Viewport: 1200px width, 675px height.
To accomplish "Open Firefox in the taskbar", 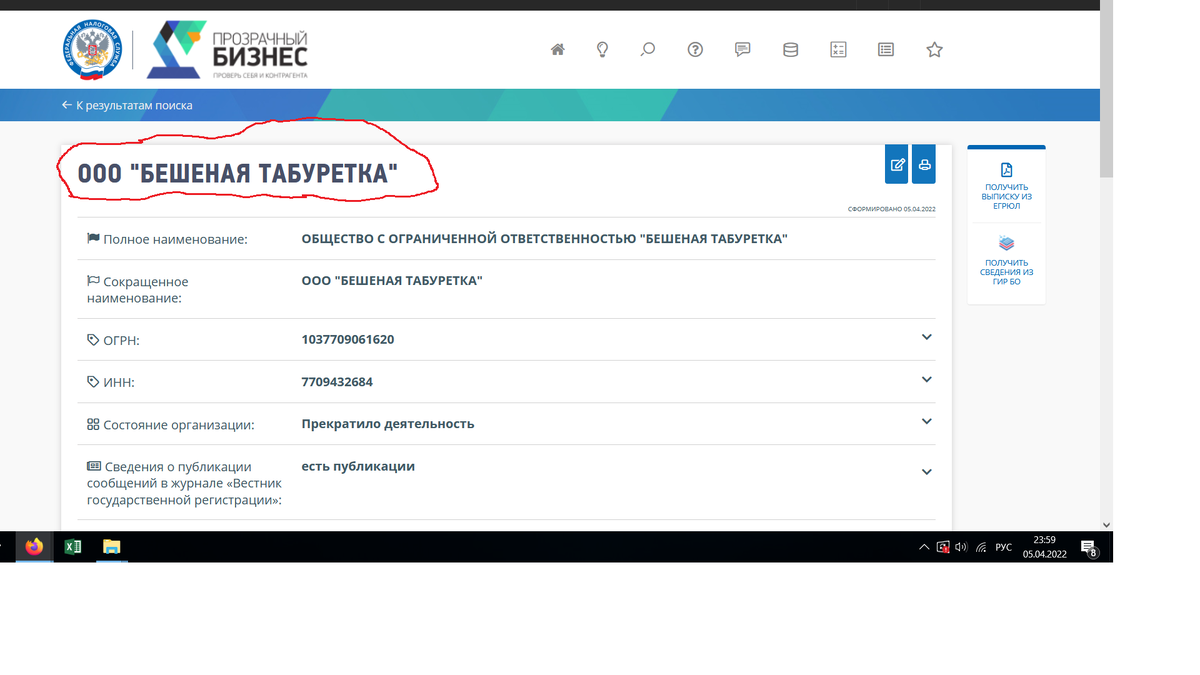I will (x=35, y=547).
